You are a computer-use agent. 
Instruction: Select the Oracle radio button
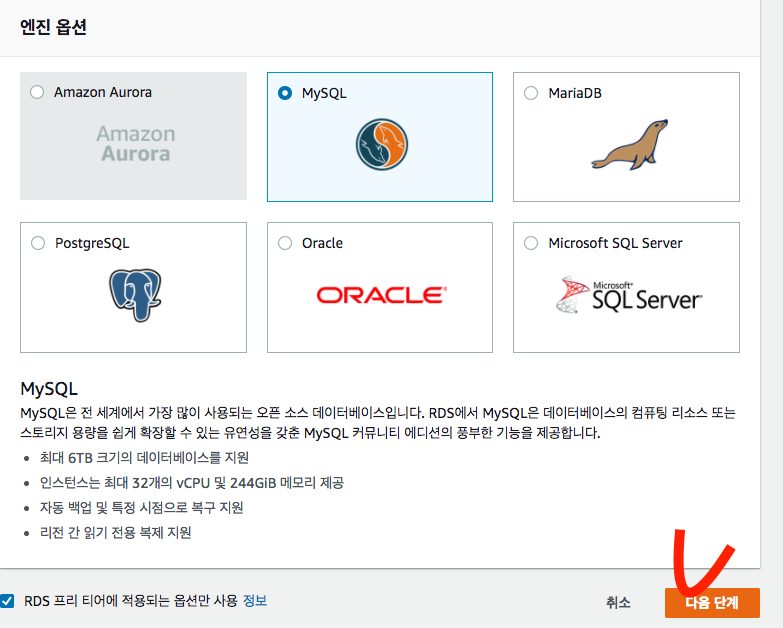pyautogui.click(x=285, y=243)
